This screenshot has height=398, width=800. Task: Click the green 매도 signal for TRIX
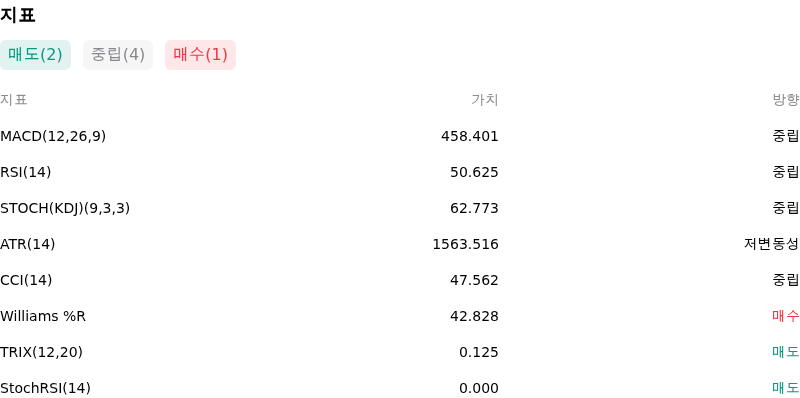[x=786, y=352]
